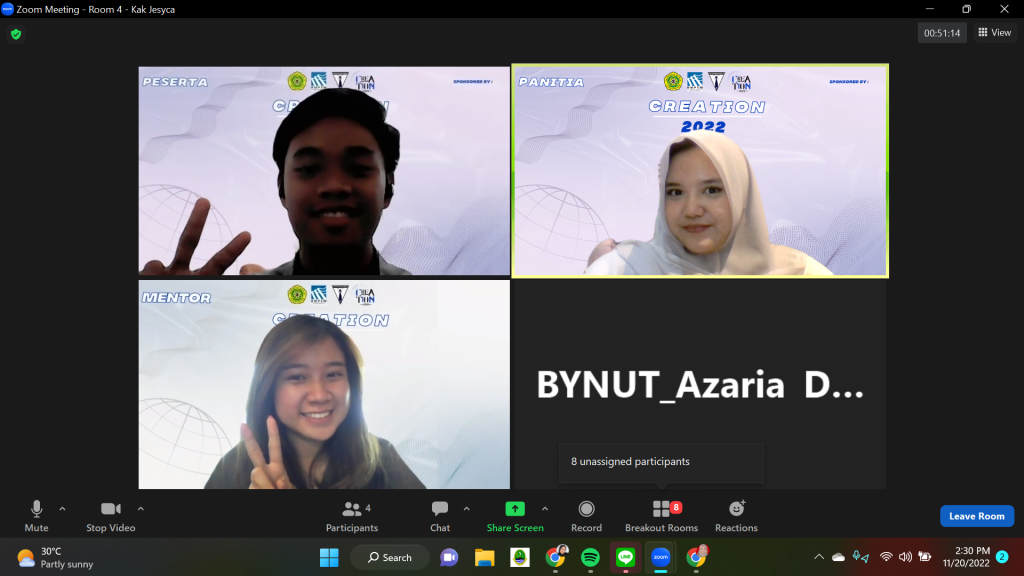Select the BYNUT_Azaria participant tile
This screenshot has height=576, width=1024.
(x=699, y=385)
